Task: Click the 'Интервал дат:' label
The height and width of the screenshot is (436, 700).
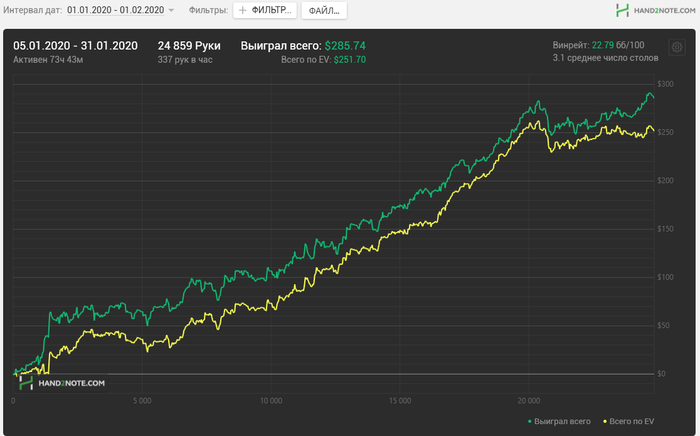Action: [33, 10]
